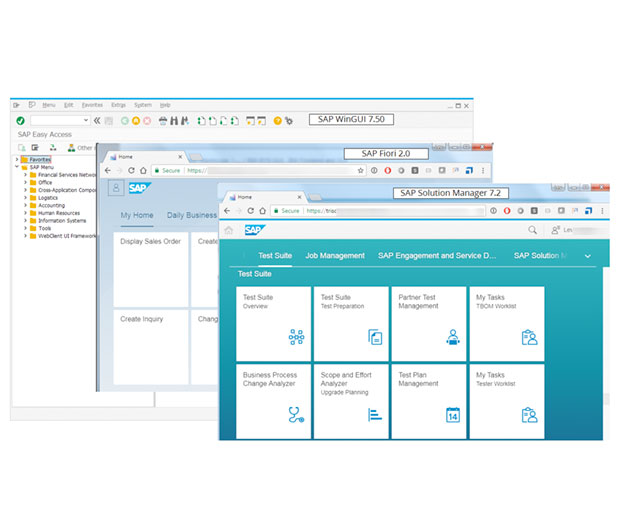The image size is (631, 522).
Task: Click the SAP logo in the Fiori 2.0 window
Action: pyautogui.click(x=140, y=188)
